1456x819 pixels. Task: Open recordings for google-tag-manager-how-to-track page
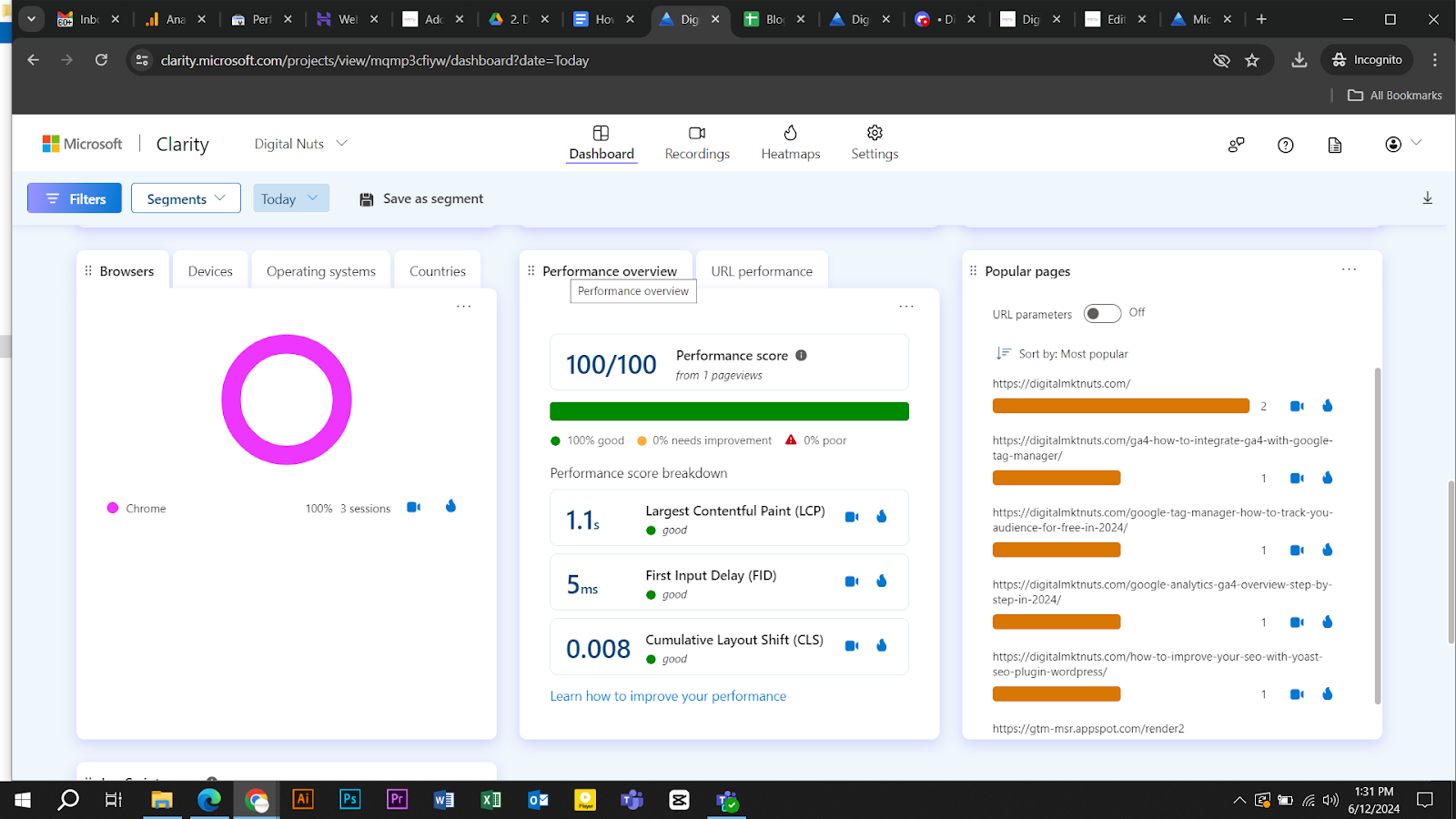tap(1297, 550)
